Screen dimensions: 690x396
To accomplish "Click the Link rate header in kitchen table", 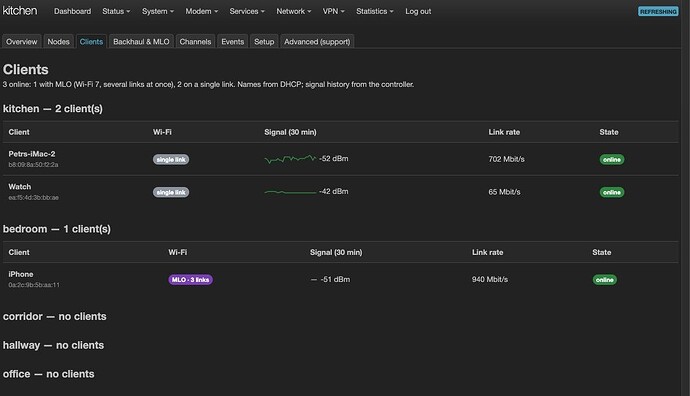I will click(x=504, y=132).
